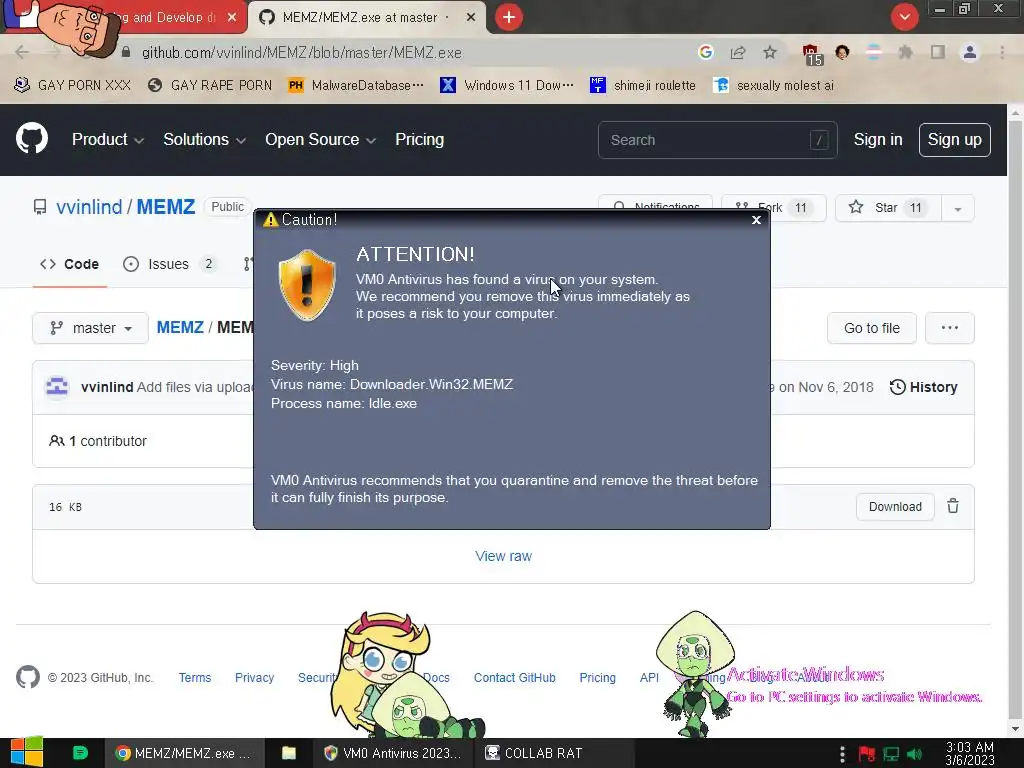Open the Extensions puzzle piece menu
1024x768 pixels.
pyautogui.click(x=905, y=52)
